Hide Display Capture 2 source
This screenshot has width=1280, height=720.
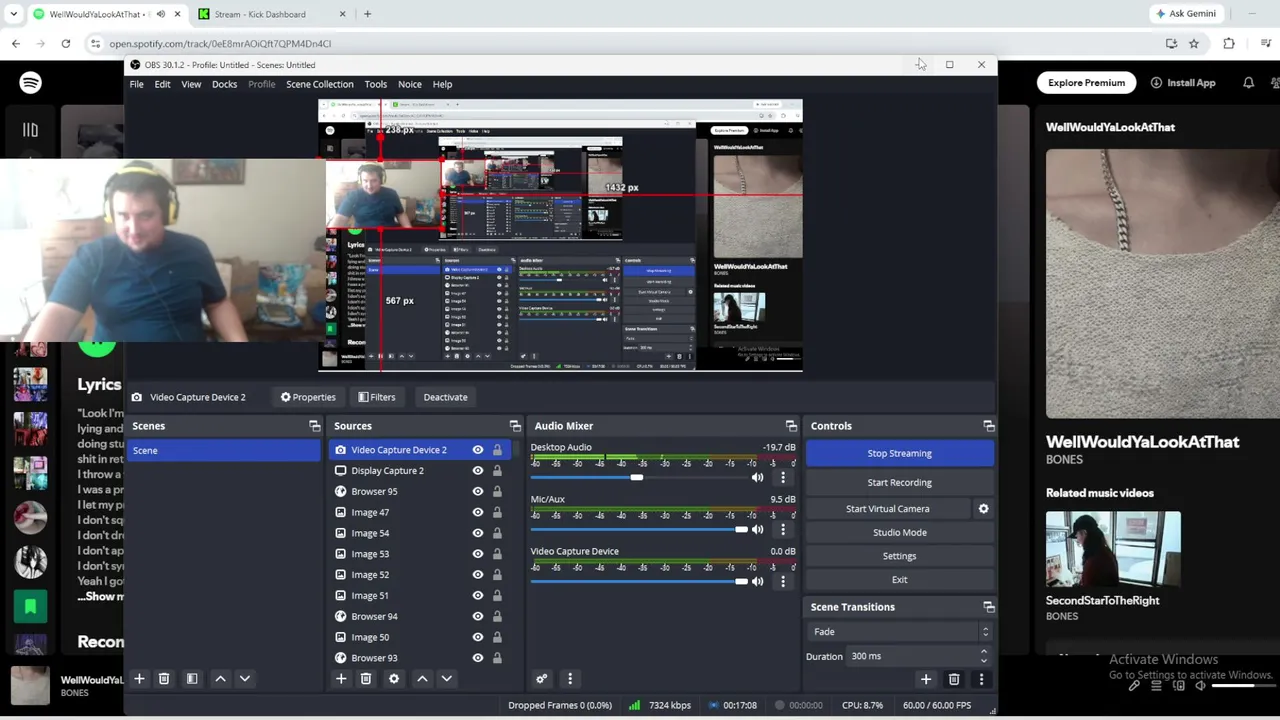477,471
